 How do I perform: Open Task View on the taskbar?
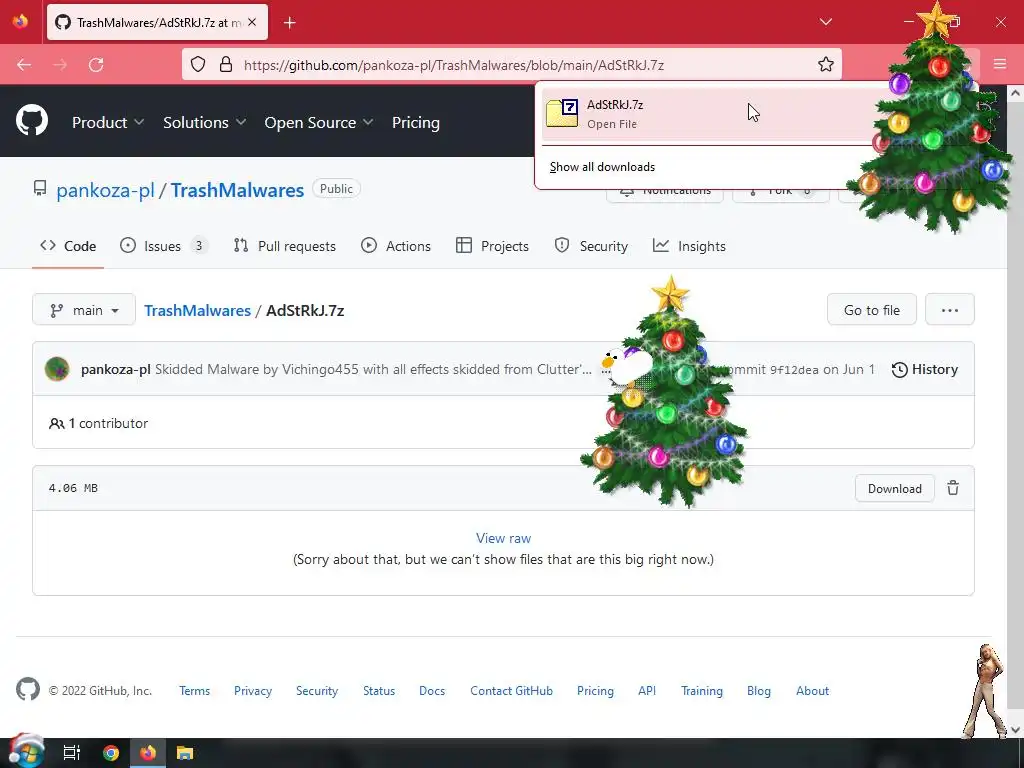point(71,753)
